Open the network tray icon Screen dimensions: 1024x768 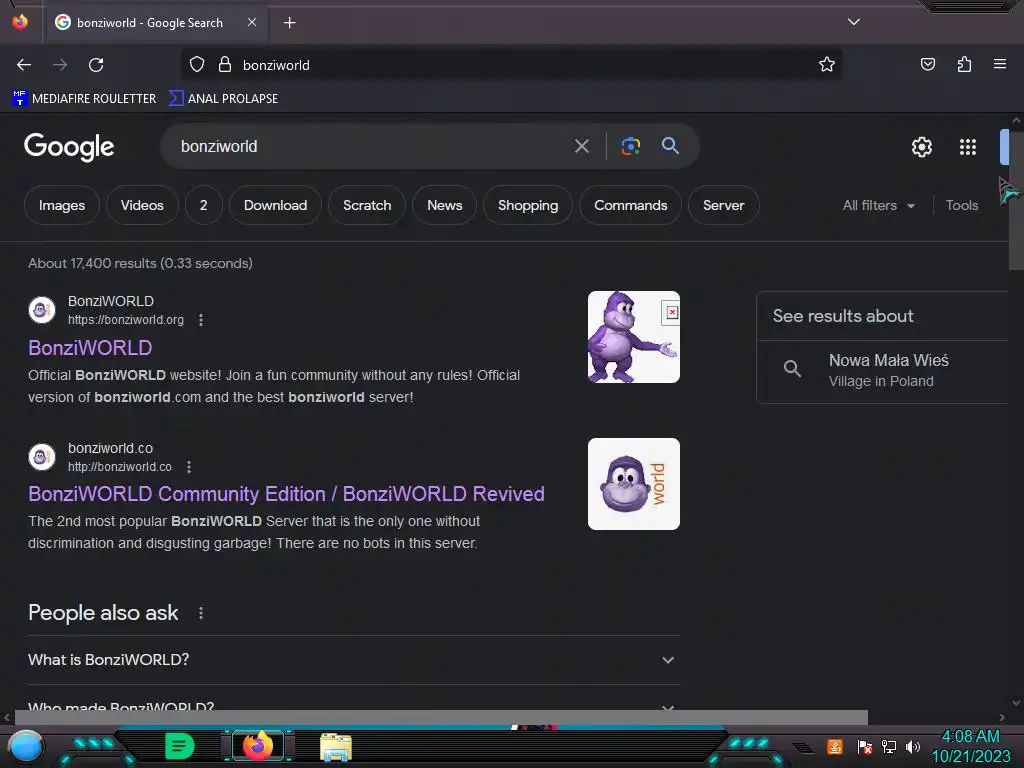[889, 746]
